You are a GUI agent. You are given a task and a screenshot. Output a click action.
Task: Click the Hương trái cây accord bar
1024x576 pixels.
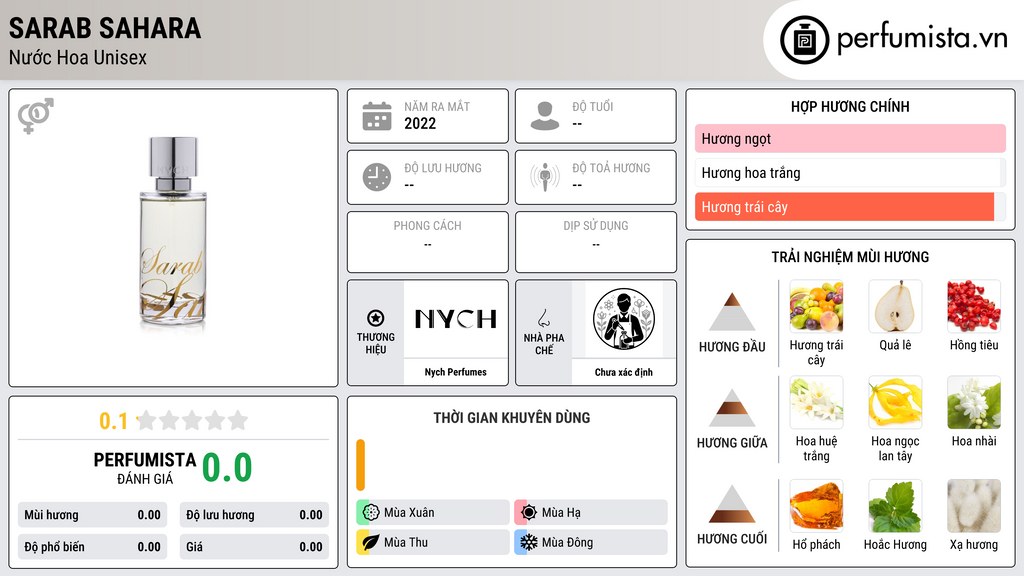point(850,207)
